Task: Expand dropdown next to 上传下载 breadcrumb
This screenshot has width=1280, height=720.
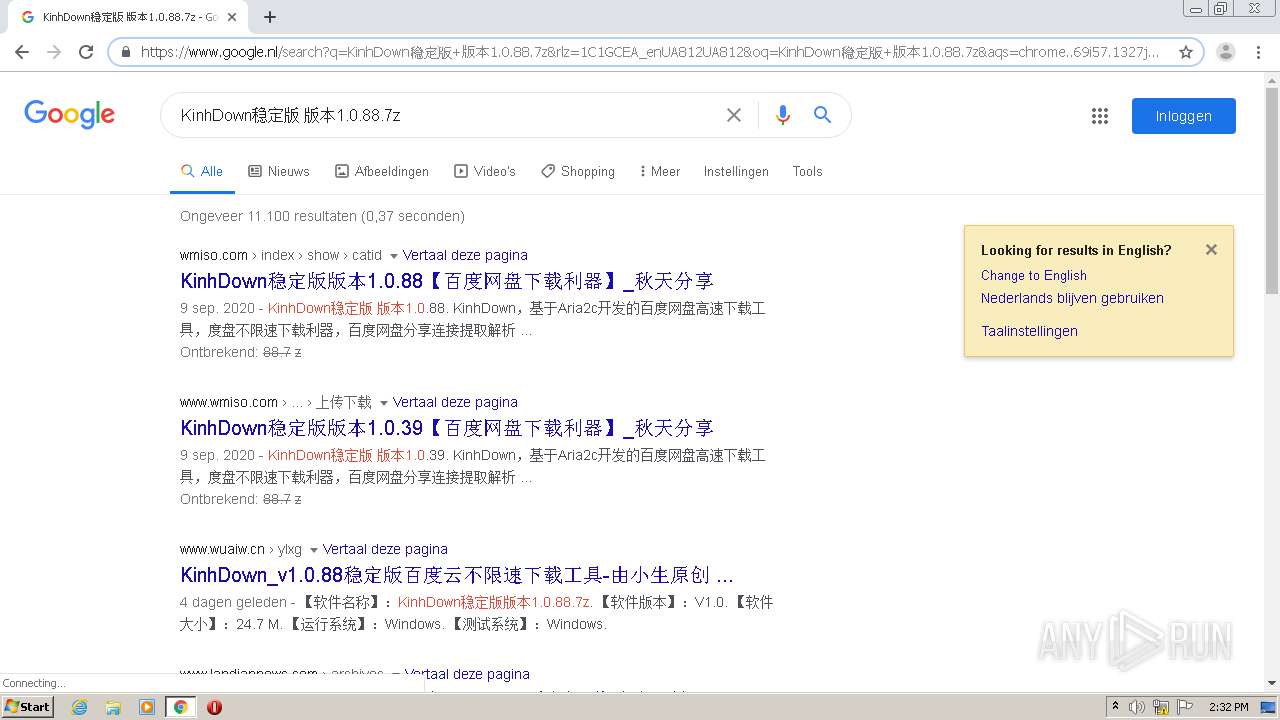Action: pyautogui.click(x=383, y=403)
